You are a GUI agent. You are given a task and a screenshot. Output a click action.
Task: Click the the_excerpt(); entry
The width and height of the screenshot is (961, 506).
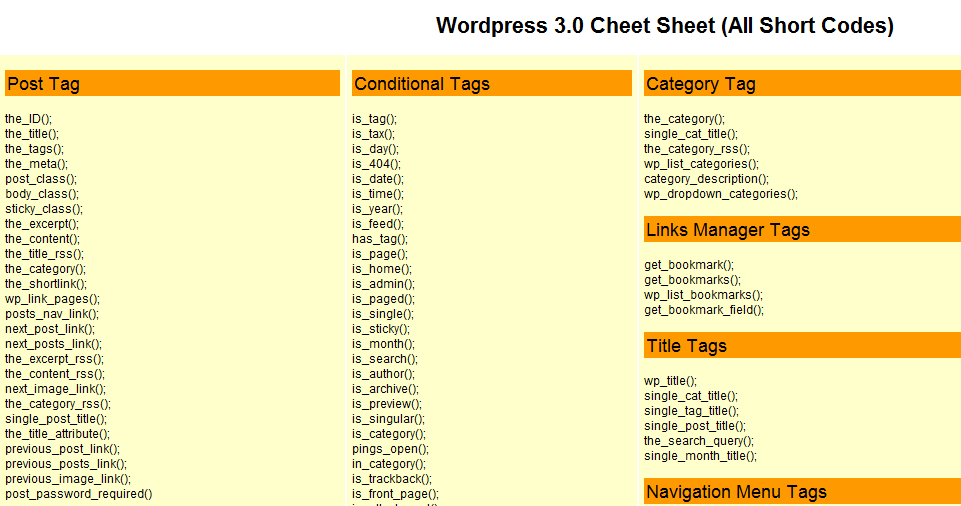pos(42,224)
